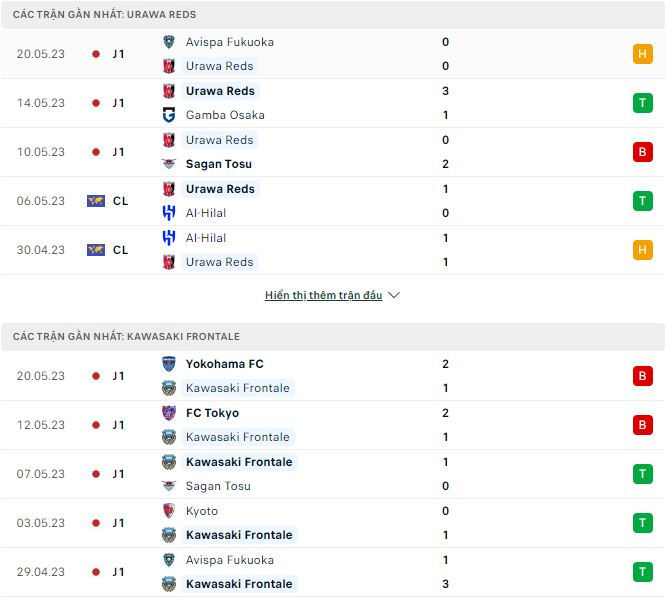The width and height of the screenshot is (666, 598).
Task: Click the orange H result badge for 20.05.23
Action: [x=642, y=54]
